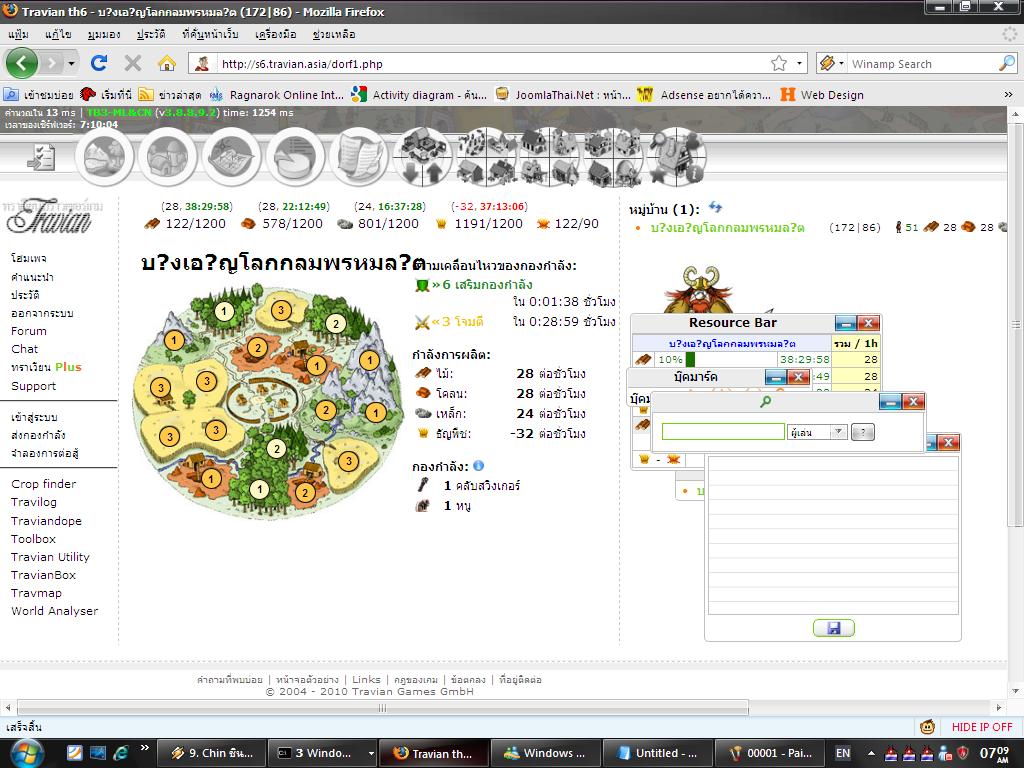This screenshot has height=768, width=1024.
Task: Open the File (แฟ้ม) menu
Action: 18,34
